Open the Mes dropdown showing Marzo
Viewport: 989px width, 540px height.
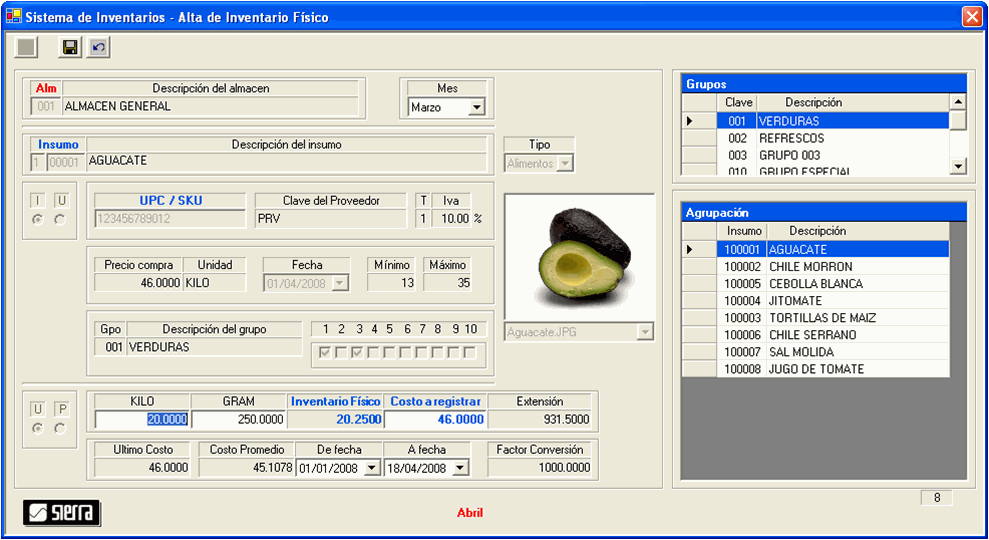click(x=476, y=107)
